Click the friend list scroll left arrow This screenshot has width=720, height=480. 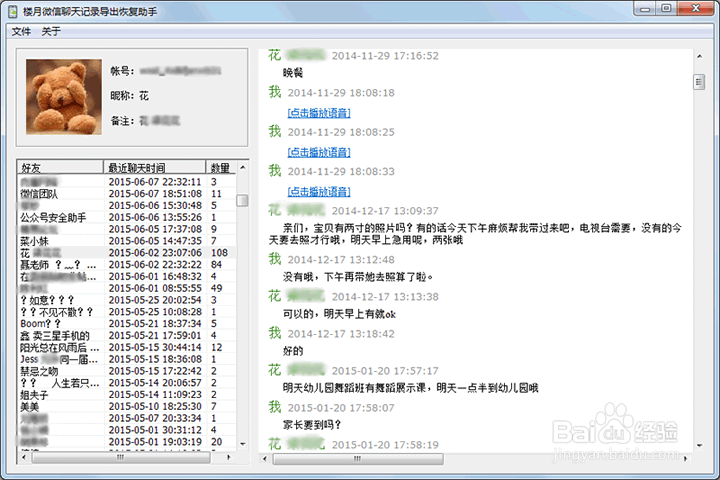click(24, 457)
